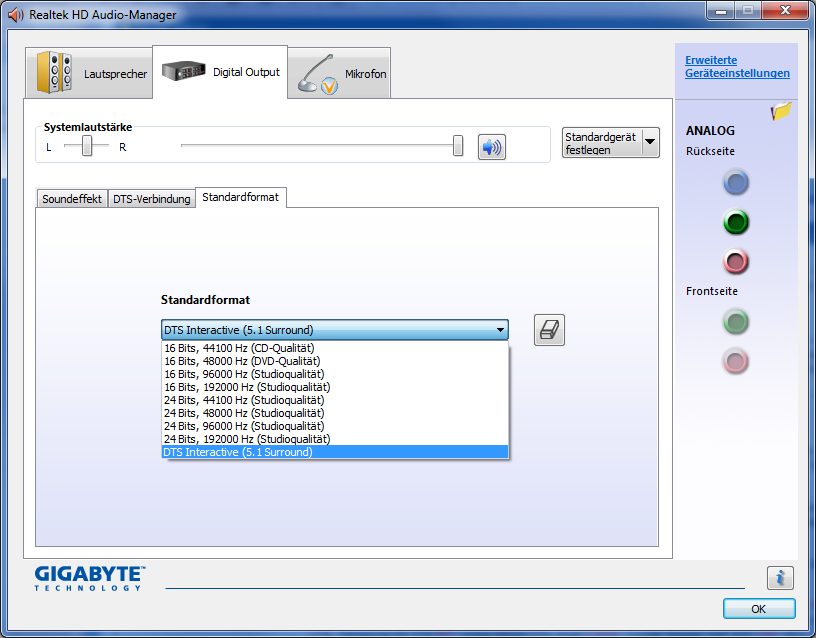This screenshot has width=816, height=638.
Task: Click the Realtek speaker title bar icon
Action: pos(16,15)
